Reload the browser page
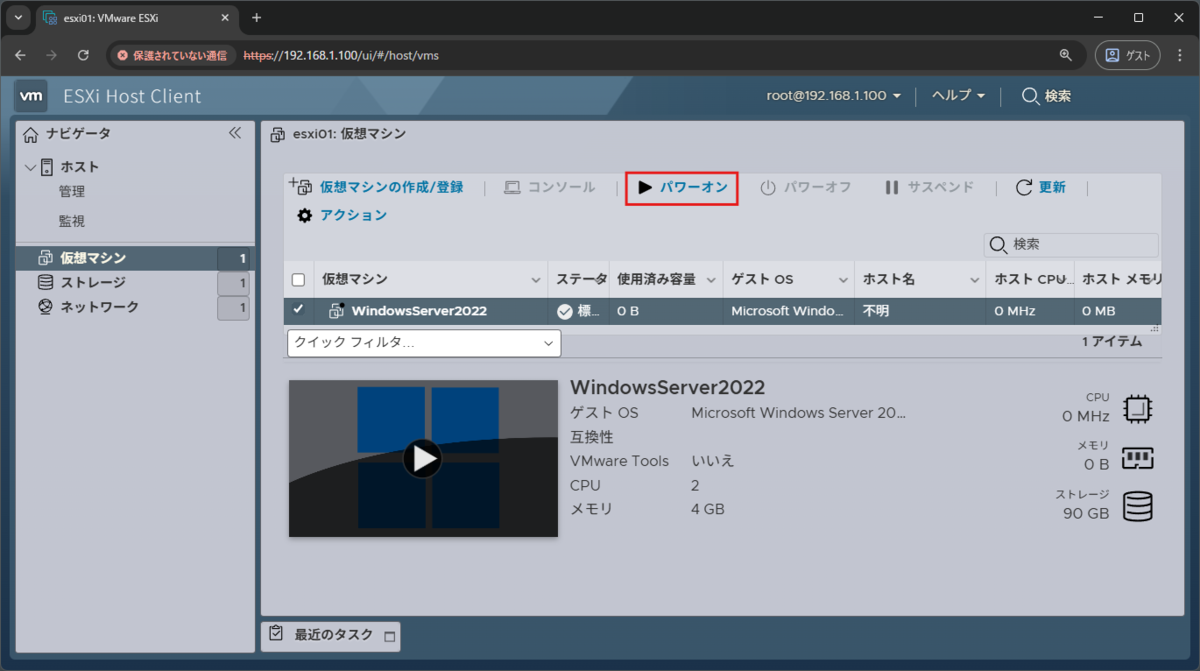This screenshot has height=671, width=1200. [83, 55]
